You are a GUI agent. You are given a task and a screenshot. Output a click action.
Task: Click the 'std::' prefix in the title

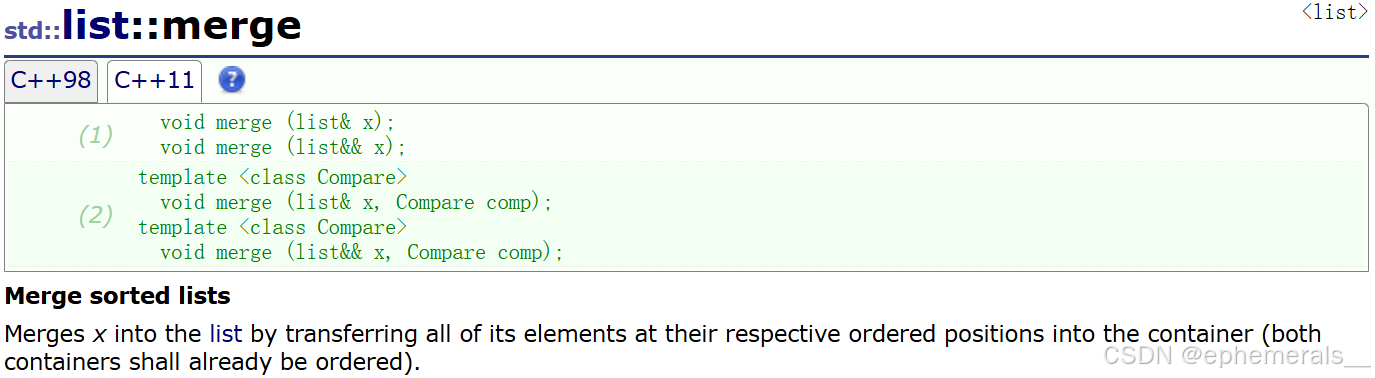(x=33, y=29)
